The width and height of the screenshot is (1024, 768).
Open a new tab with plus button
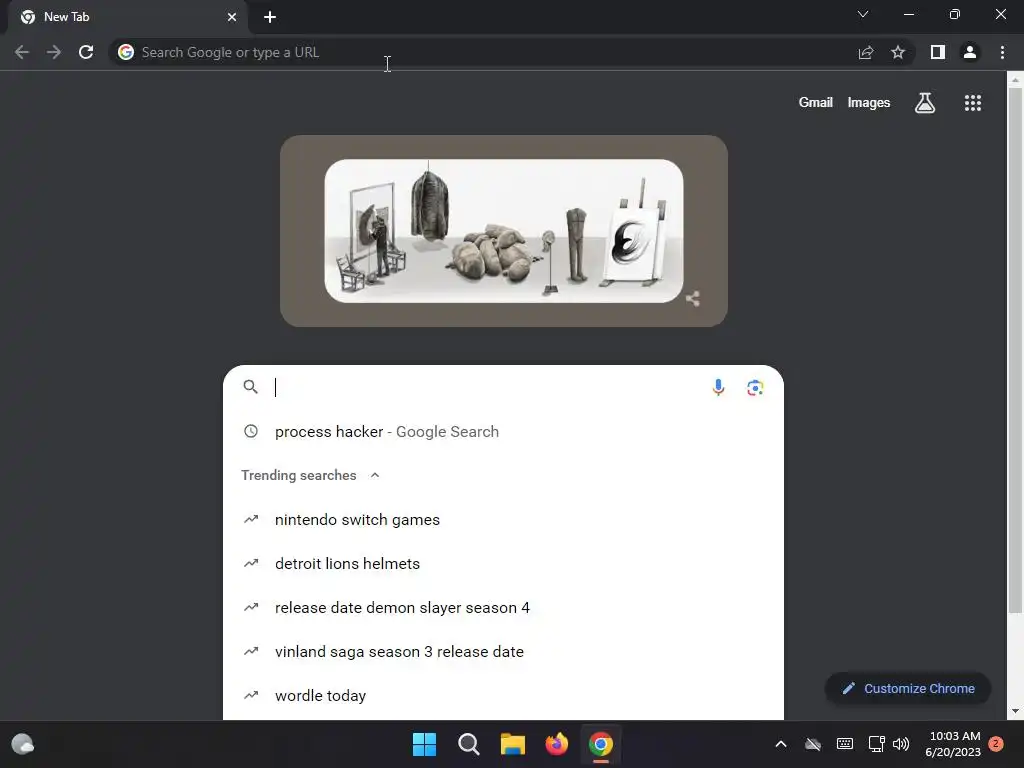[x=270, y=17]
